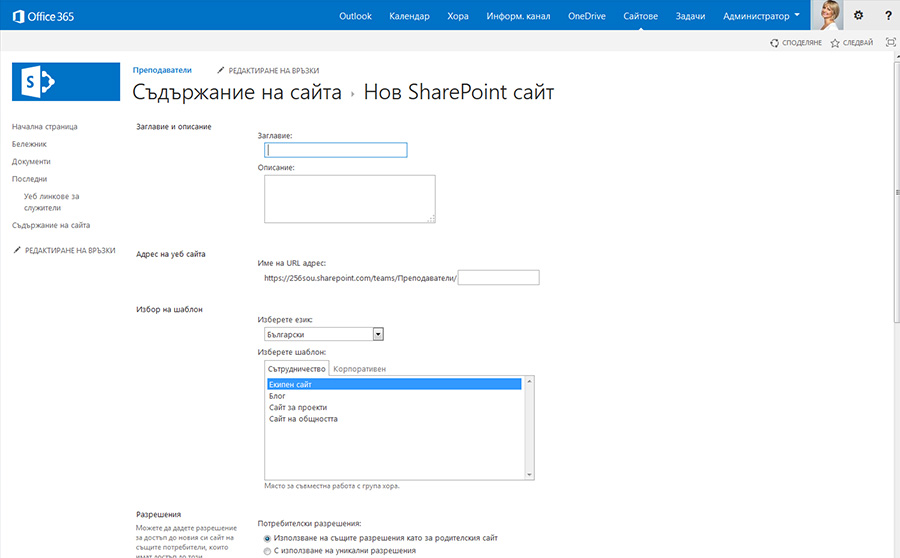This screenshot has height=558, width=900.
Task: Click the page vertical scrollbar
Action: [897, 192]
